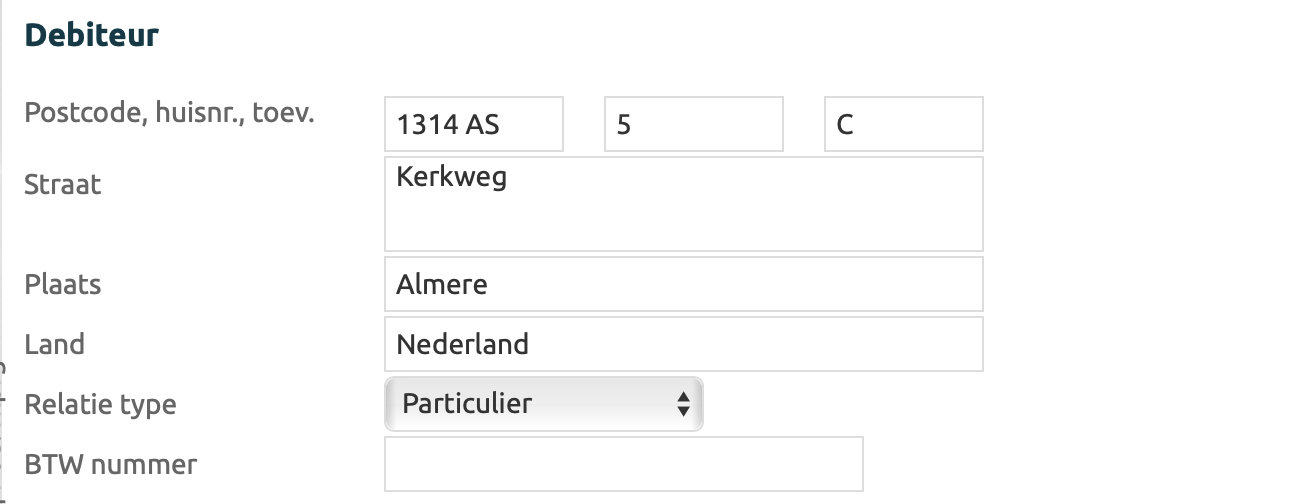Click the Relatie type label

click(100, 405)
